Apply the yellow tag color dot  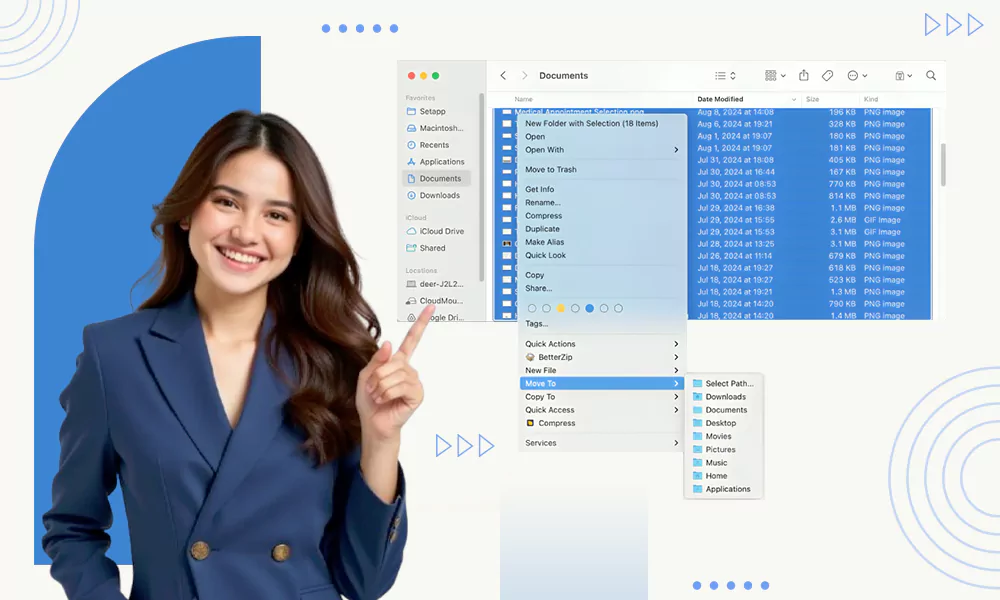[561, 308]
